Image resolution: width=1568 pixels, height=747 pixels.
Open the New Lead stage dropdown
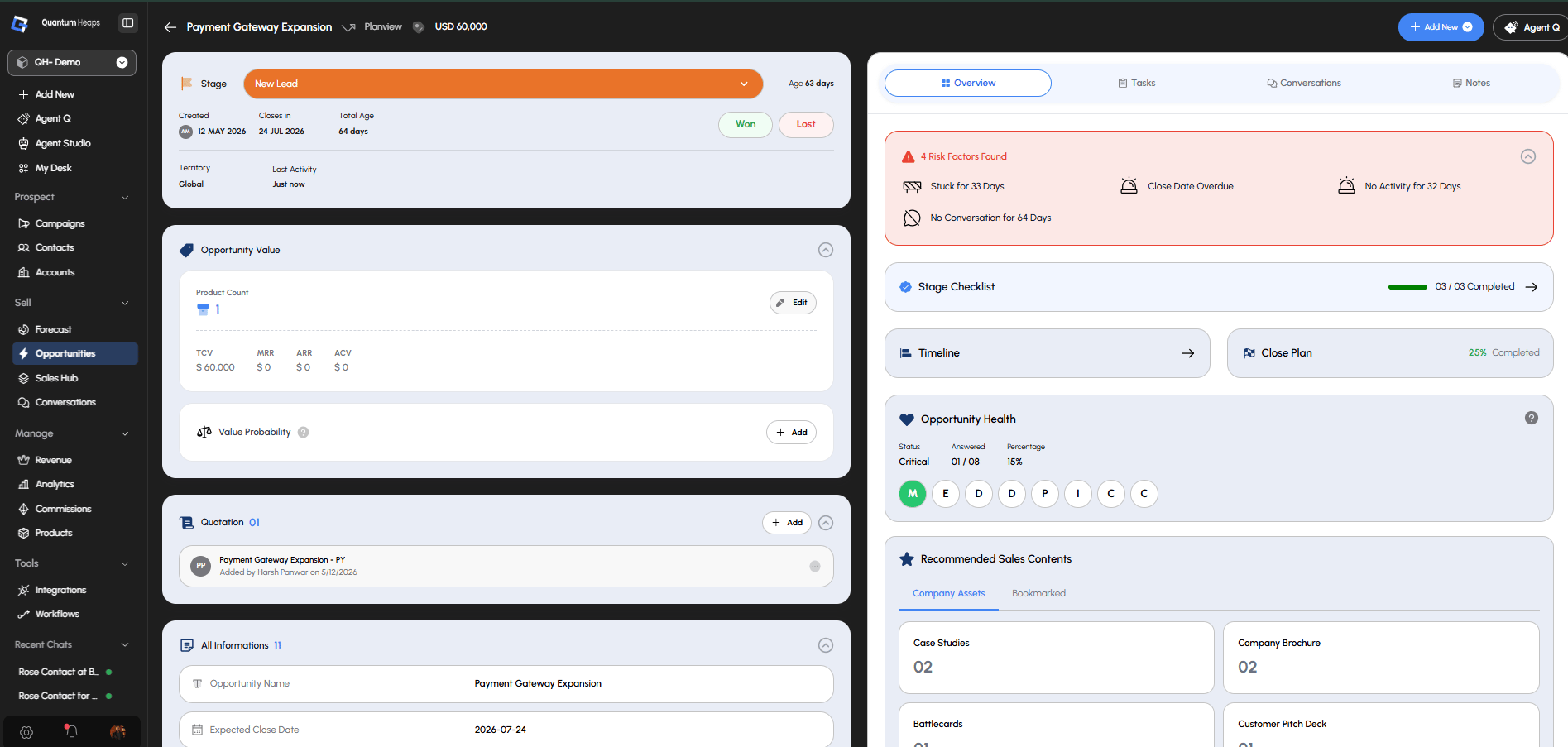coord(503,84)
